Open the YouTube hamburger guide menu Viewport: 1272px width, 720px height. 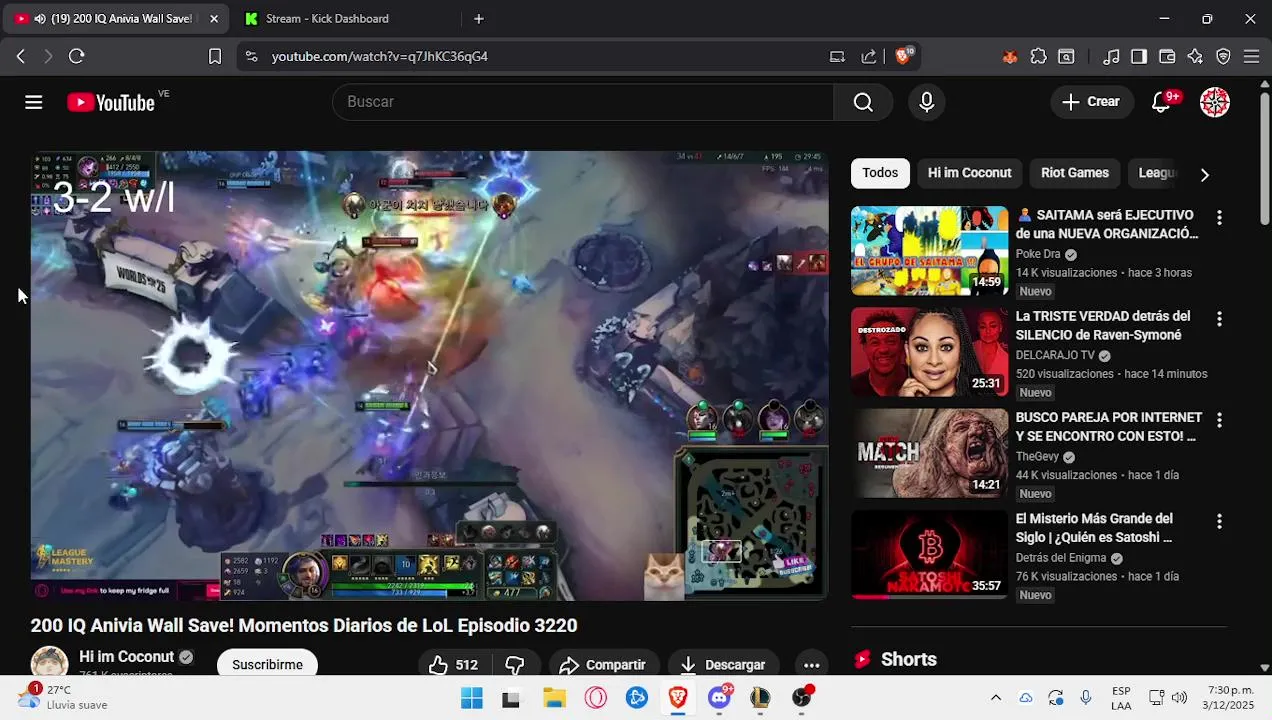point(34,102)
